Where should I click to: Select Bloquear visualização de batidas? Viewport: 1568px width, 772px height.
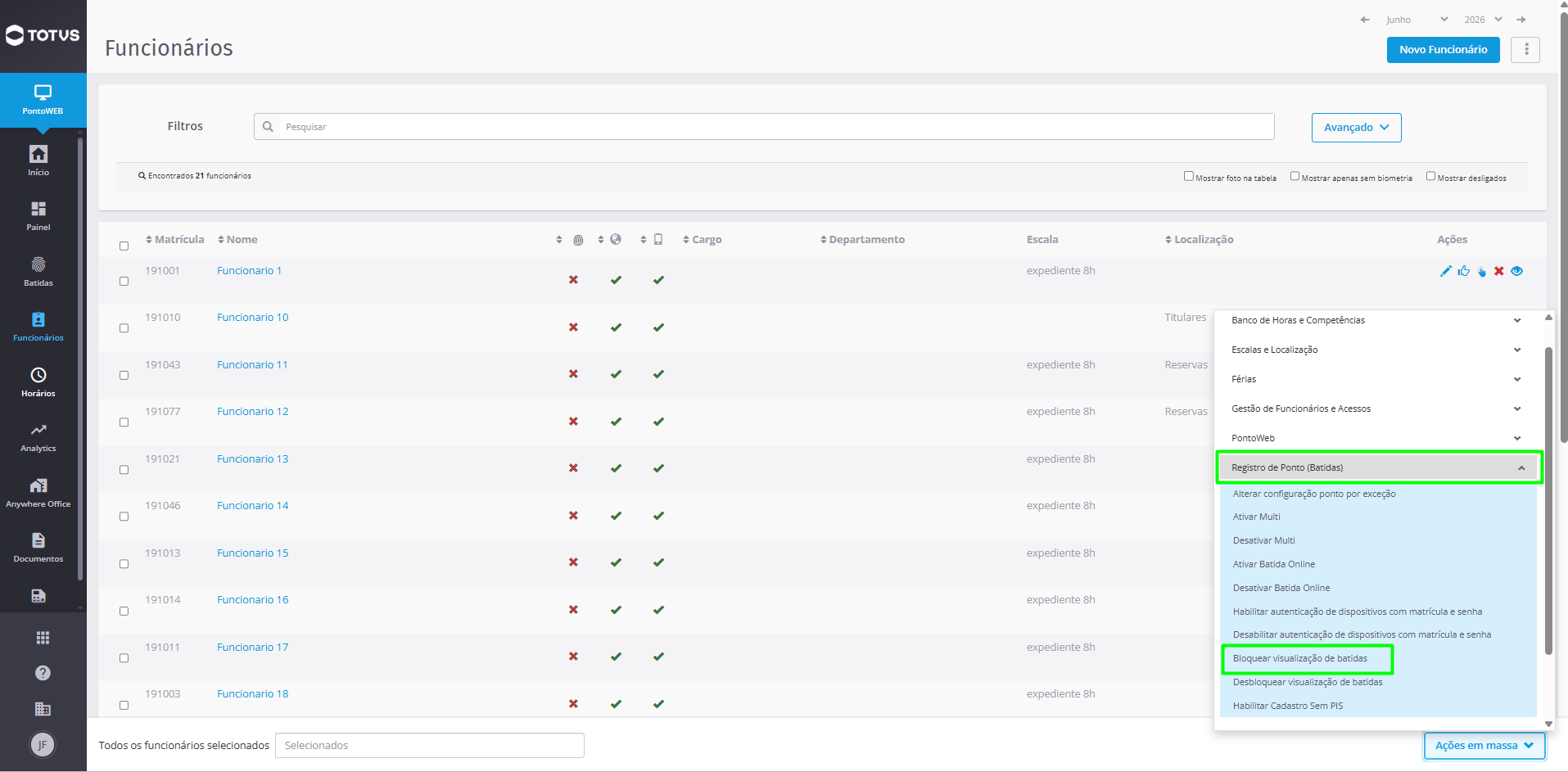pyautogui.click(x=1299, y=658)
